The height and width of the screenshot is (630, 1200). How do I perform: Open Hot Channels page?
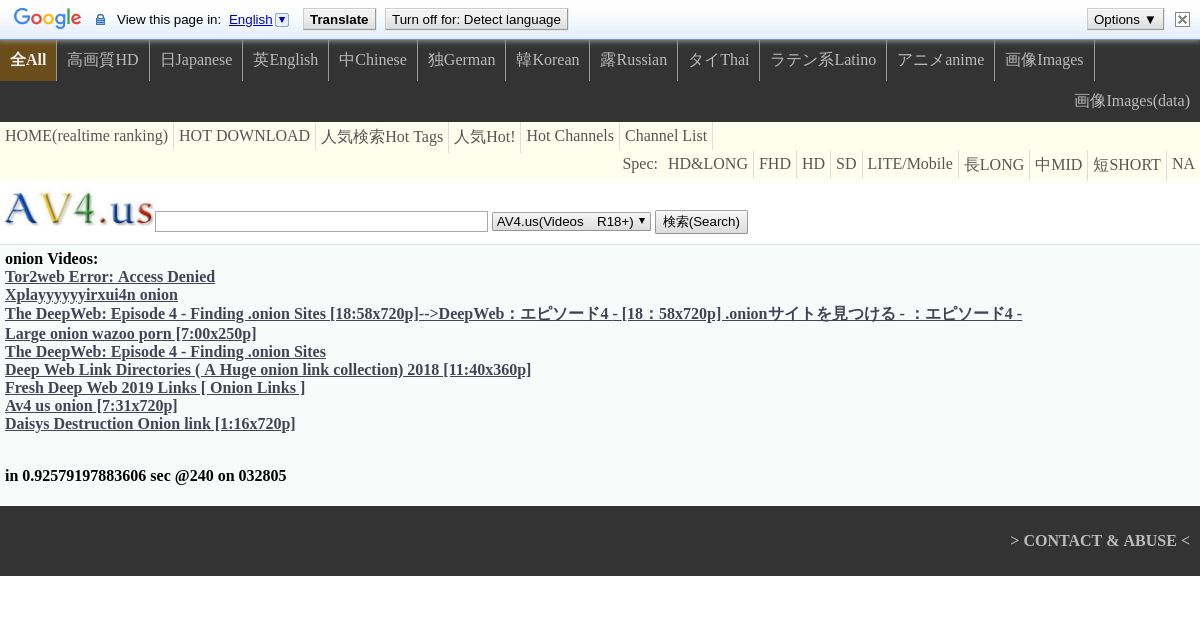point(570,136)
